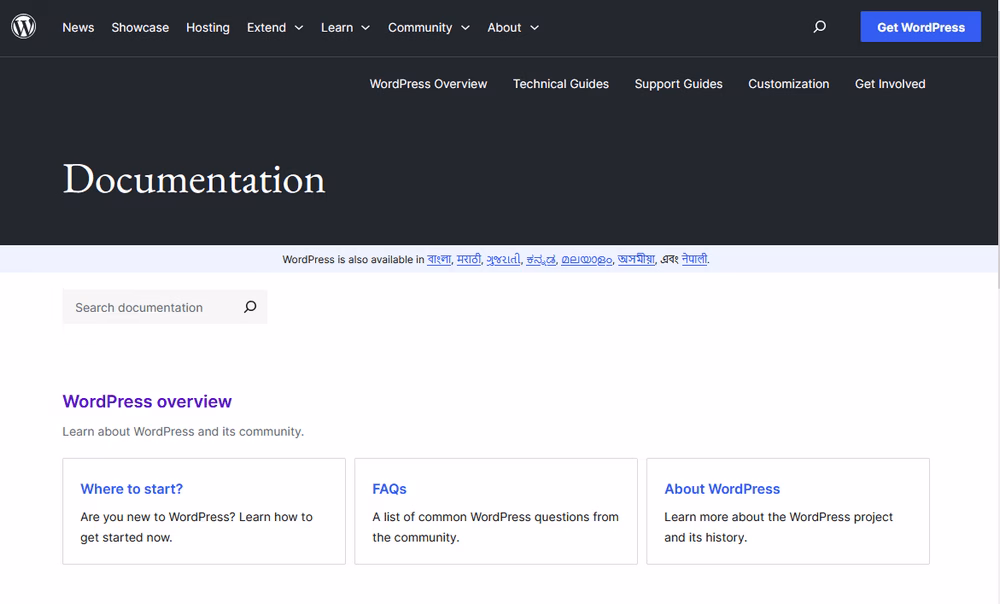Go to Showcase in top navigation
The image size is (1000, 604).
[140, 27]
